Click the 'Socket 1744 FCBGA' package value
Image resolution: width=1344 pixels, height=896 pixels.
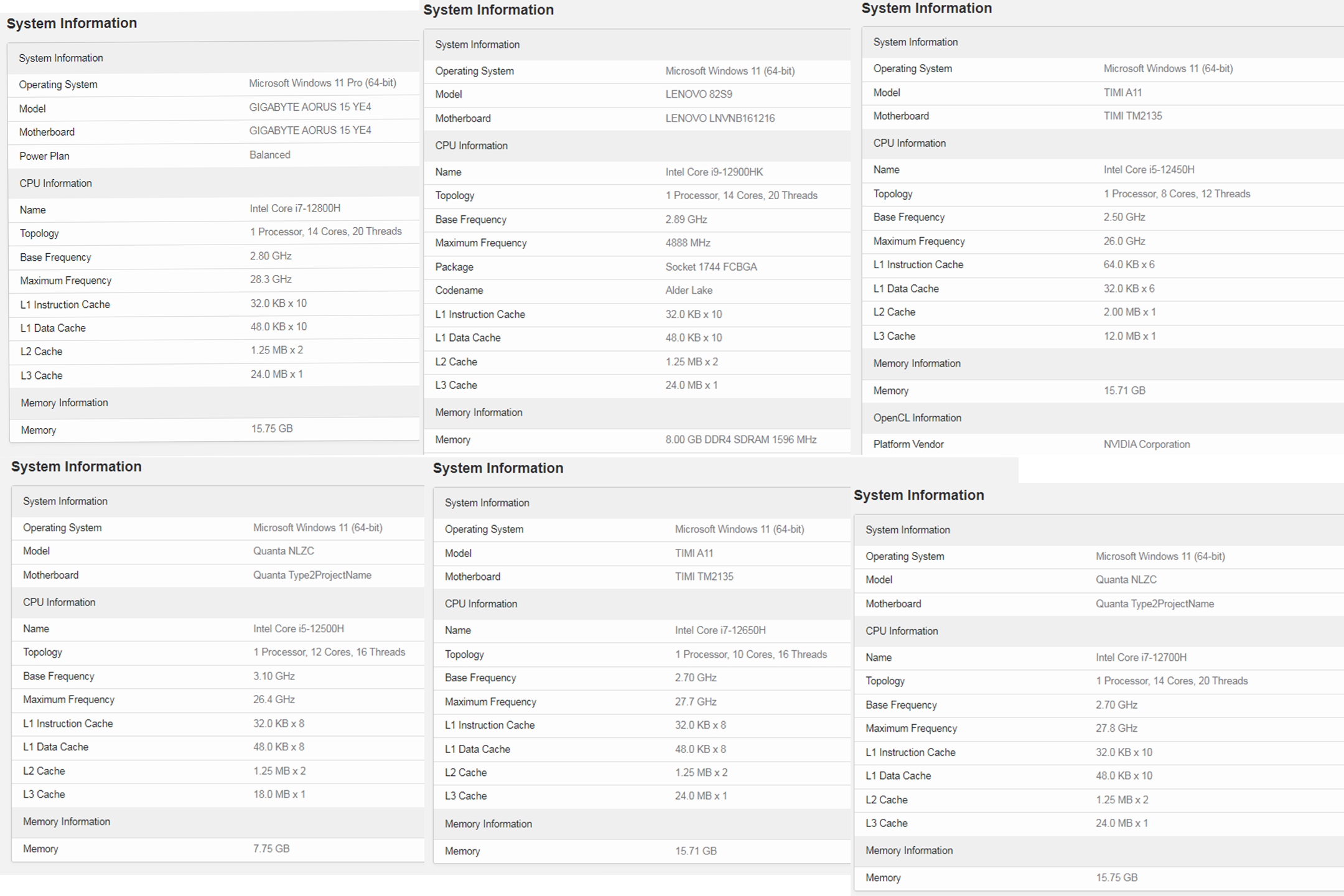[711, 267]
